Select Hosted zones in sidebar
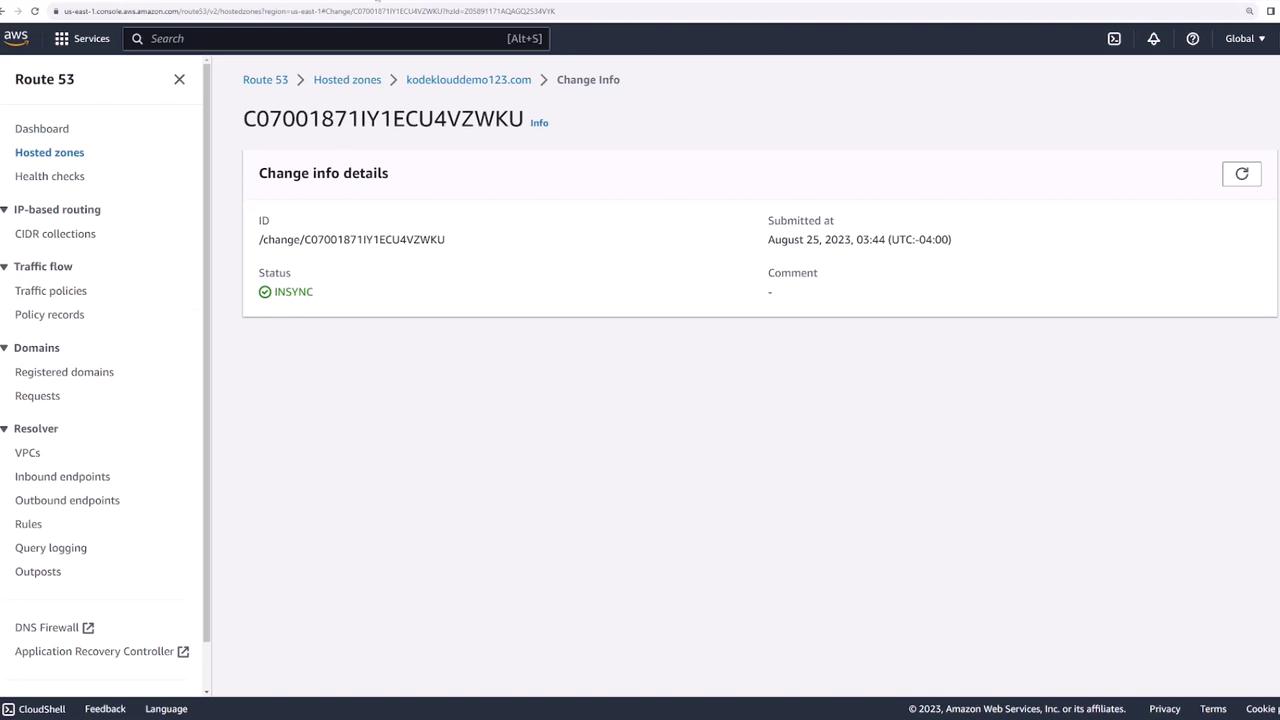1280x720 pixels. click(50, 153)
